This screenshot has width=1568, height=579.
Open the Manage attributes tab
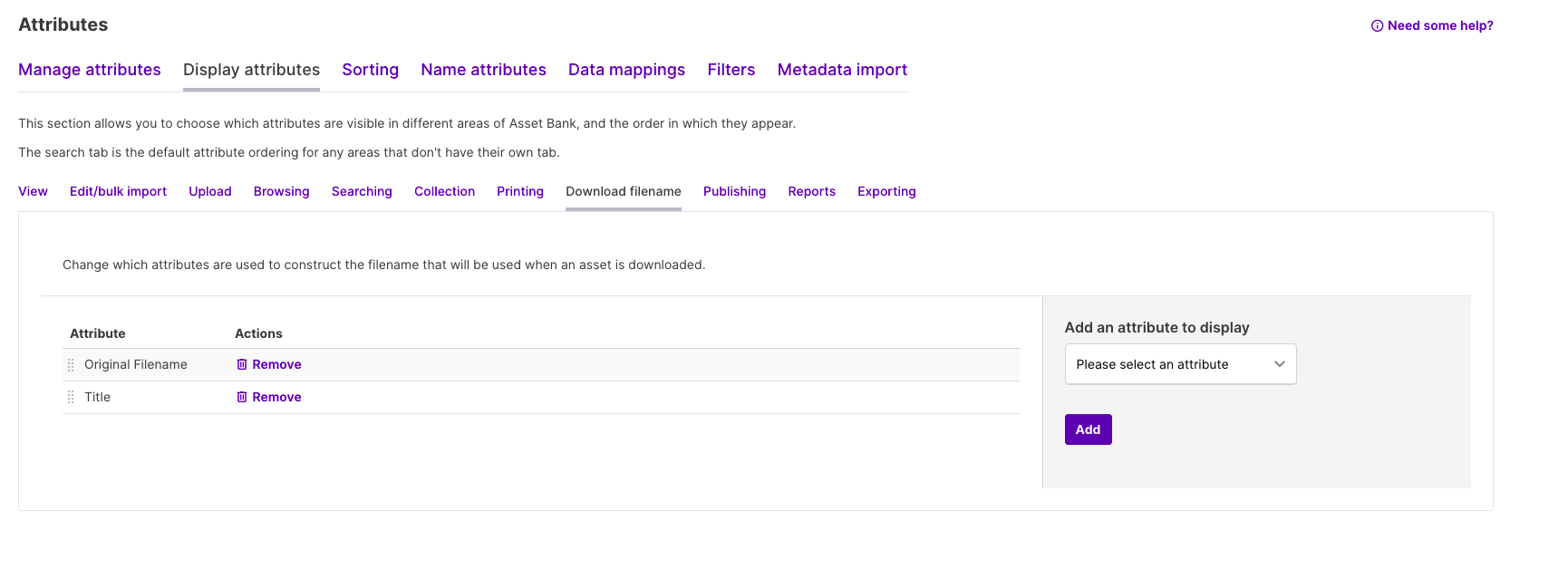90,70
